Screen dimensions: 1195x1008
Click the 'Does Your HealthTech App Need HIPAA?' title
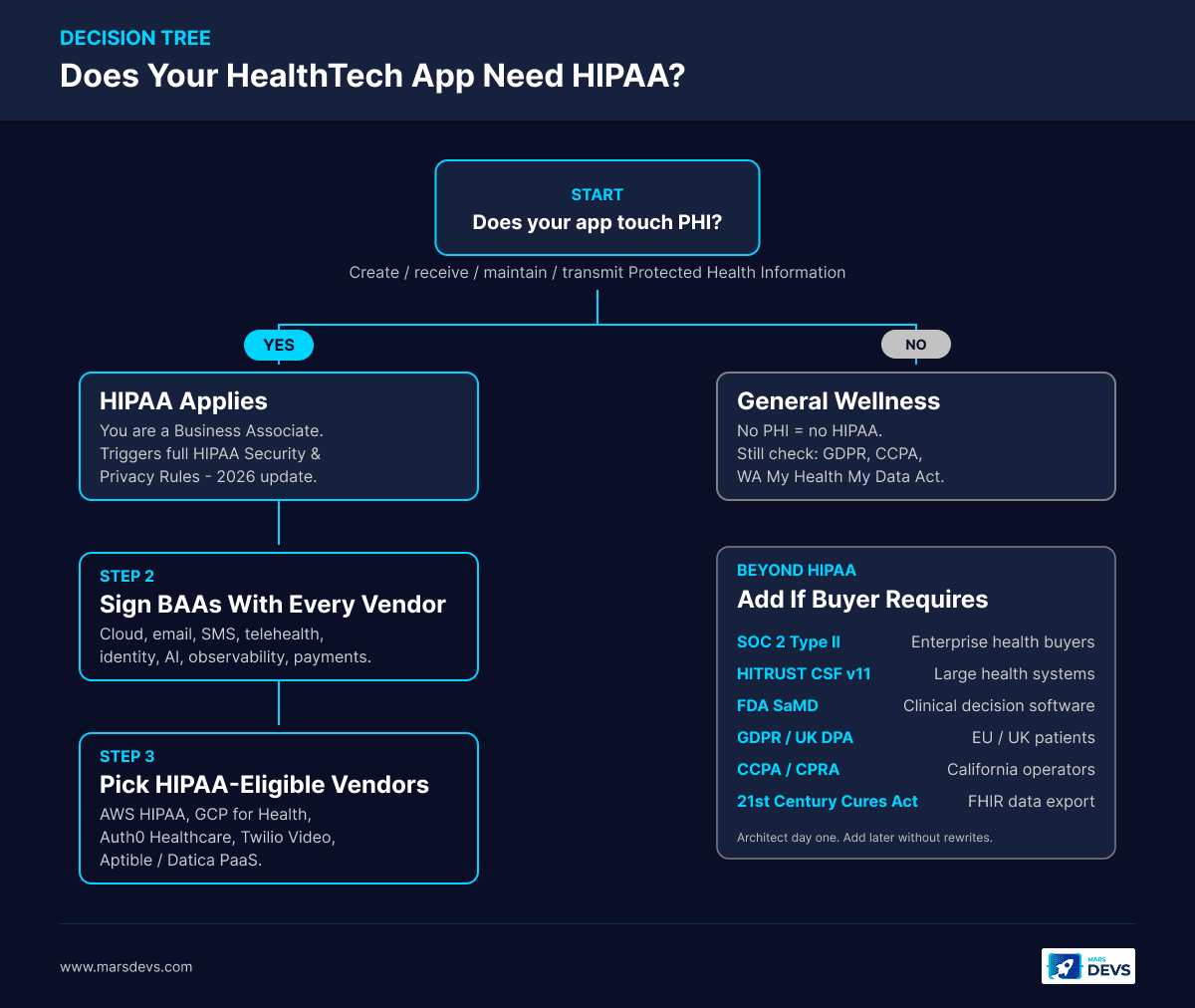372,76
